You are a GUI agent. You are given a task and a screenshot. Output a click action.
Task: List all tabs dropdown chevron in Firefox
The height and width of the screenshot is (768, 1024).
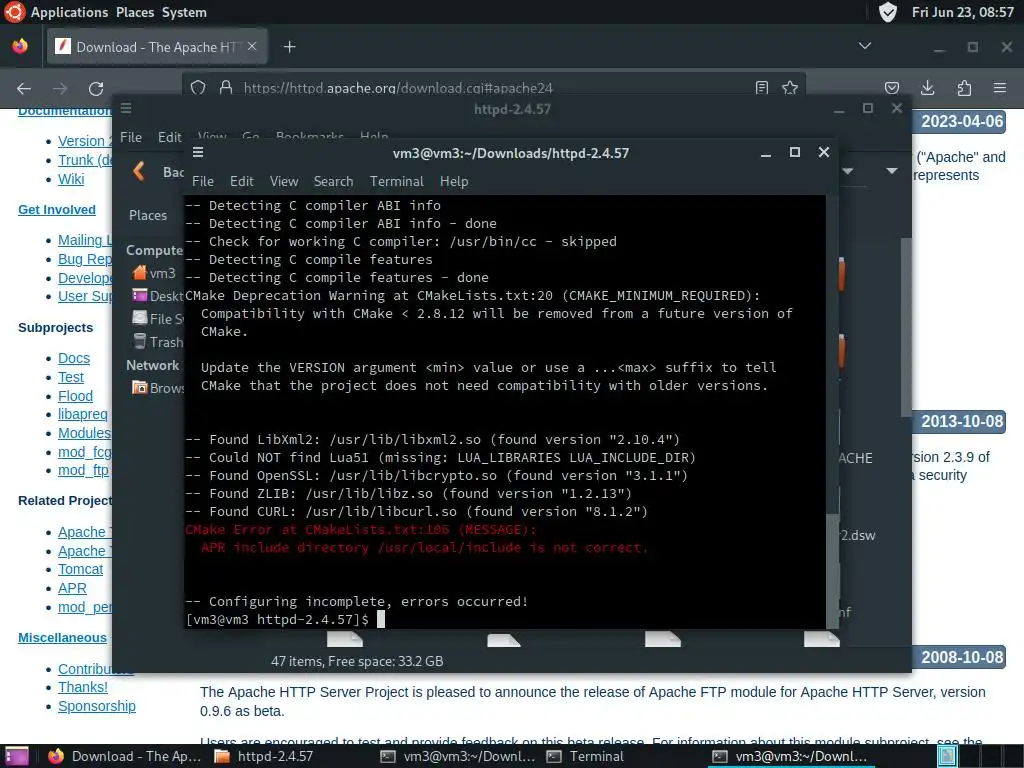click(x=865, y=46)
